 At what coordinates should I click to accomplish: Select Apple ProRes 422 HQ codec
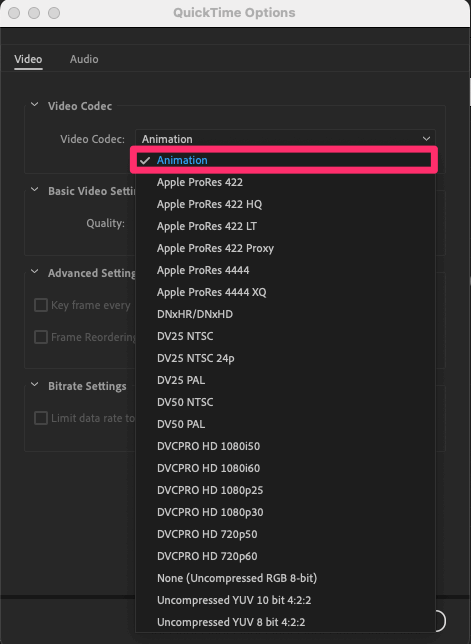(285, 204)
